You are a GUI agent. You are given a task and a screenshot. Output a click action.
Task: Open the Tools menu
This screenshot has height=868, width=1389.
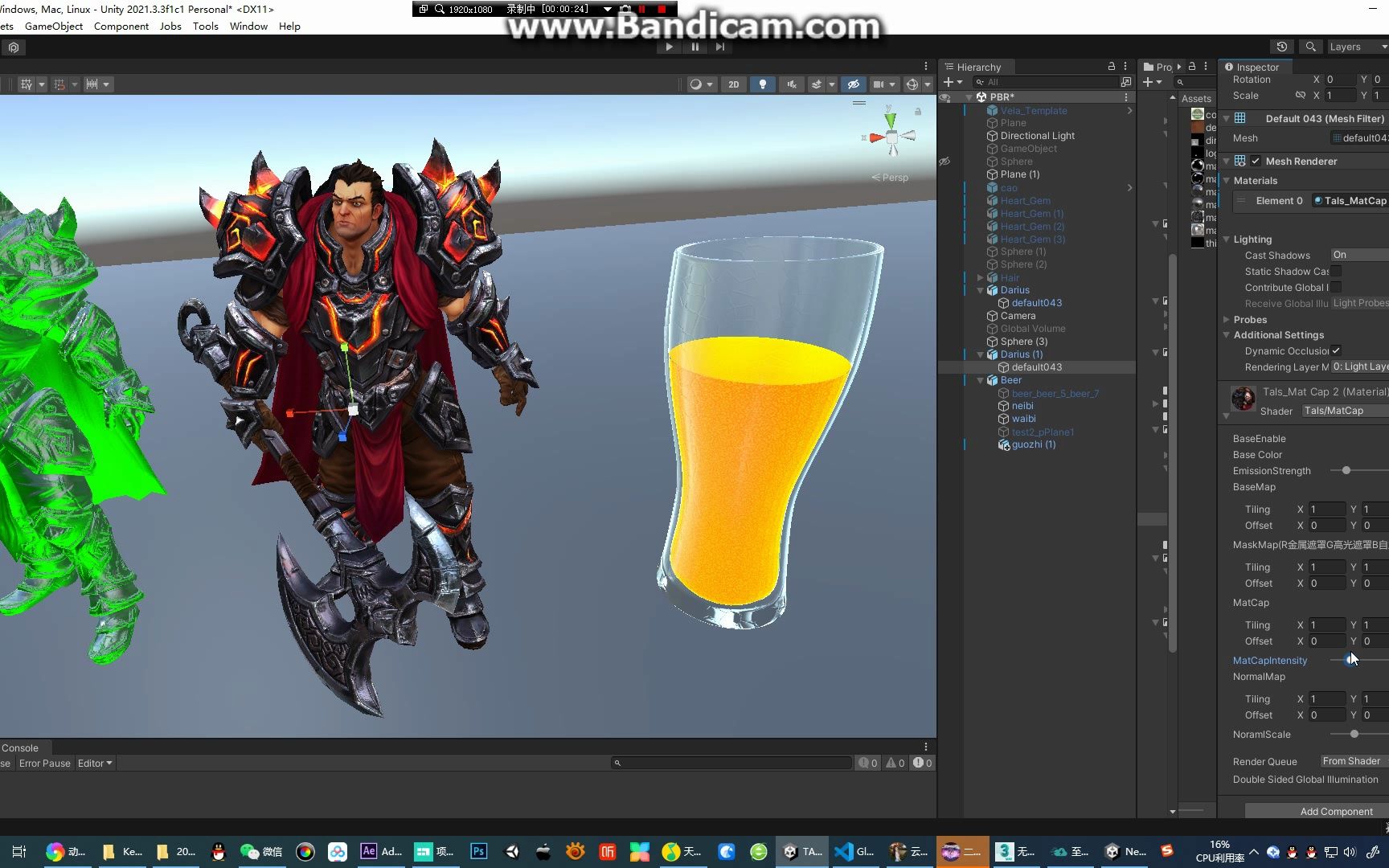[x=206, y=27]
